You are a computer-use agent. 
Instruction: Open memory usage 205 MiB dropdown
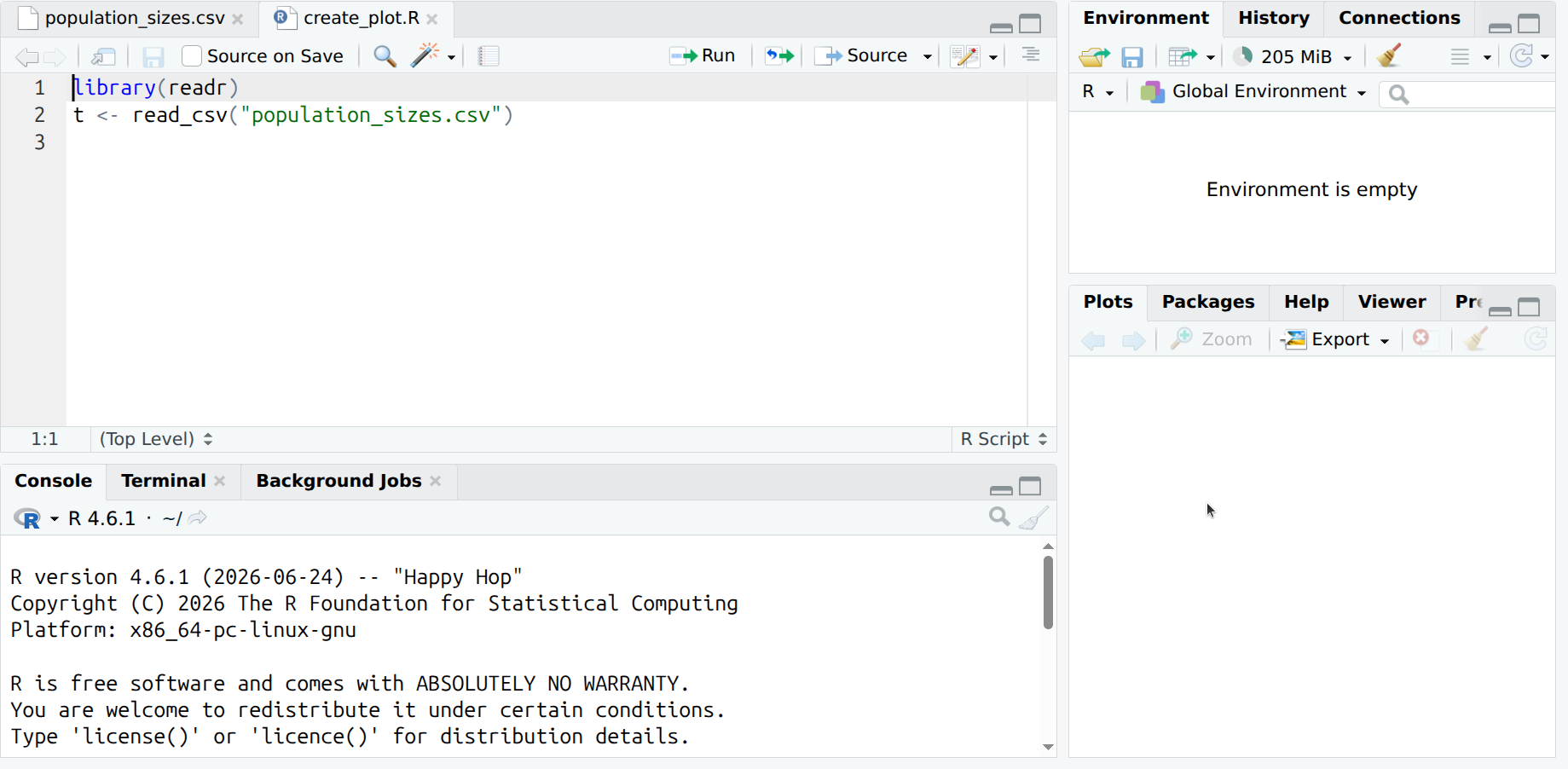coord(1292,57)
